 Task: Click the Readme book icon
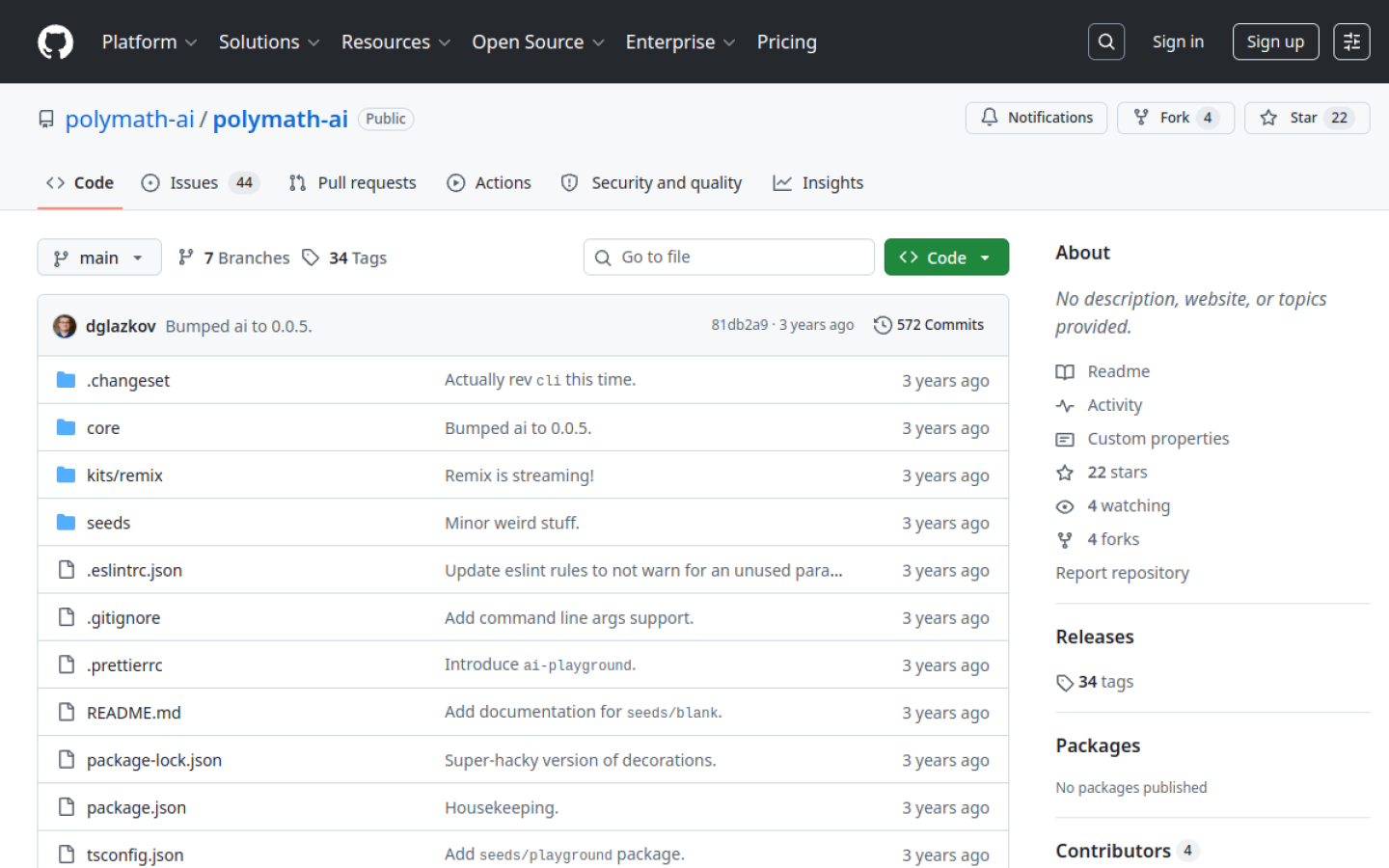[1065, 371]
